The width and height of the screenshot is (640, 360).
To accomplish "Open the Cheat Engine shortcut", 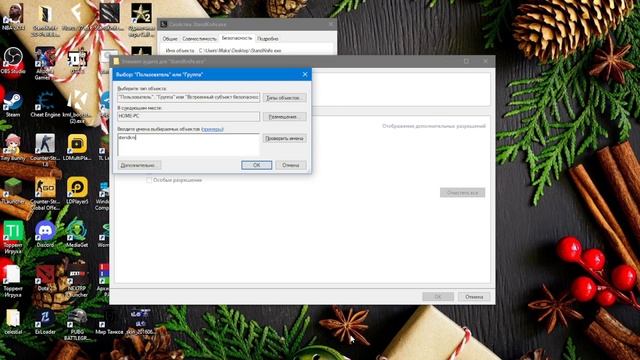I will pos(45,105).
